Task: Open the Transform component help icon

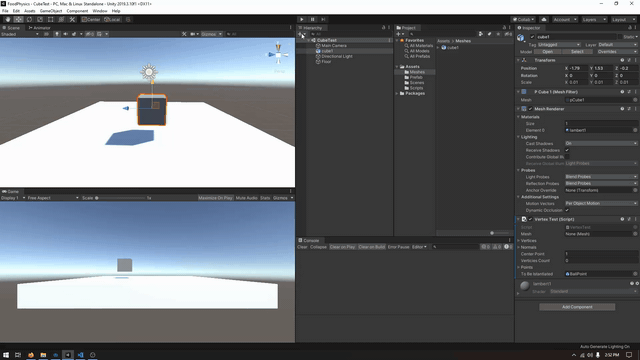Action: [x=622, y=60]
